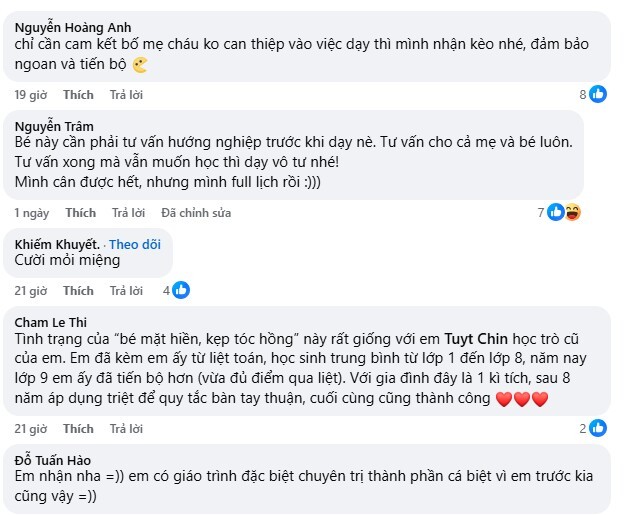Like Khiếm Khuyết's comment with Thích
The height and width of the screenshot is (515, 629).
click(x=78, y=291)
